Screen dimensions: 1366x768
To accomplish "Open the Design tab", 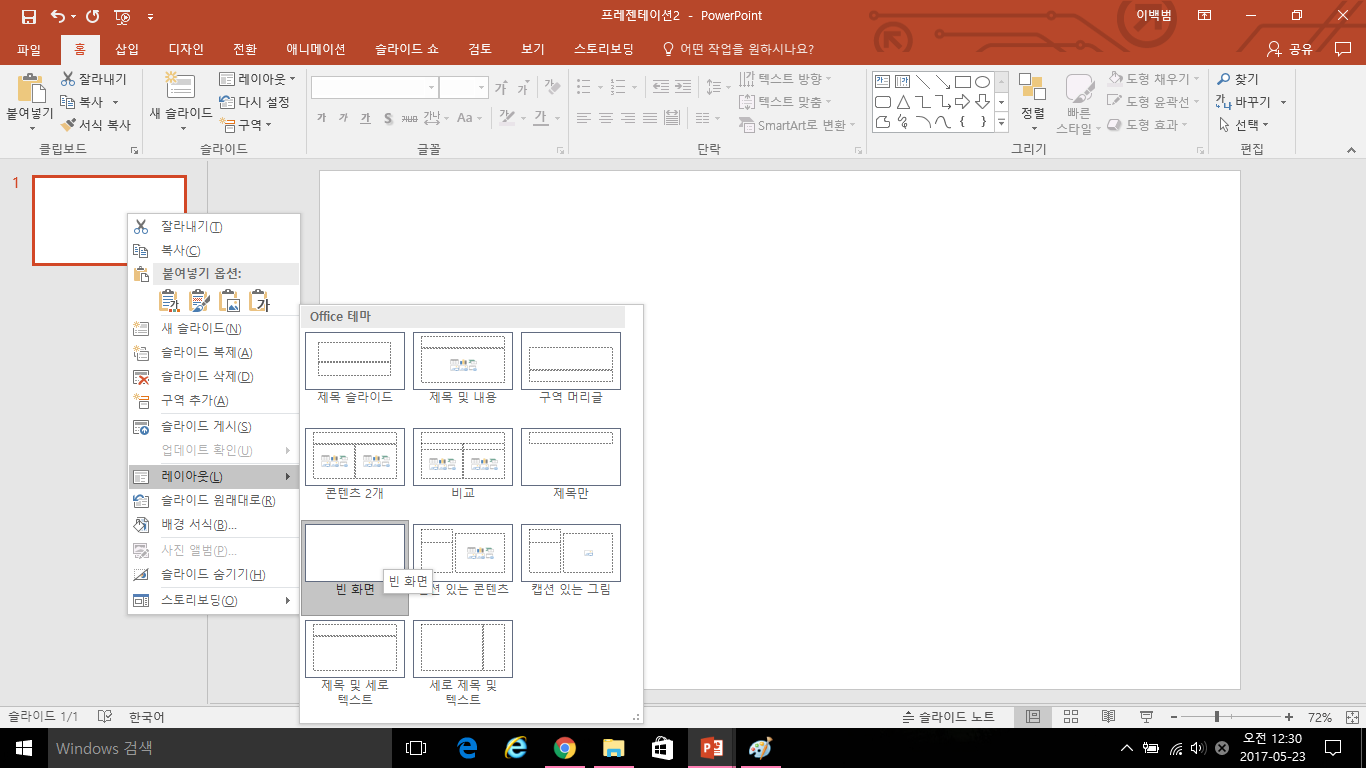I will pyautogui.click(x=186, y=49).
